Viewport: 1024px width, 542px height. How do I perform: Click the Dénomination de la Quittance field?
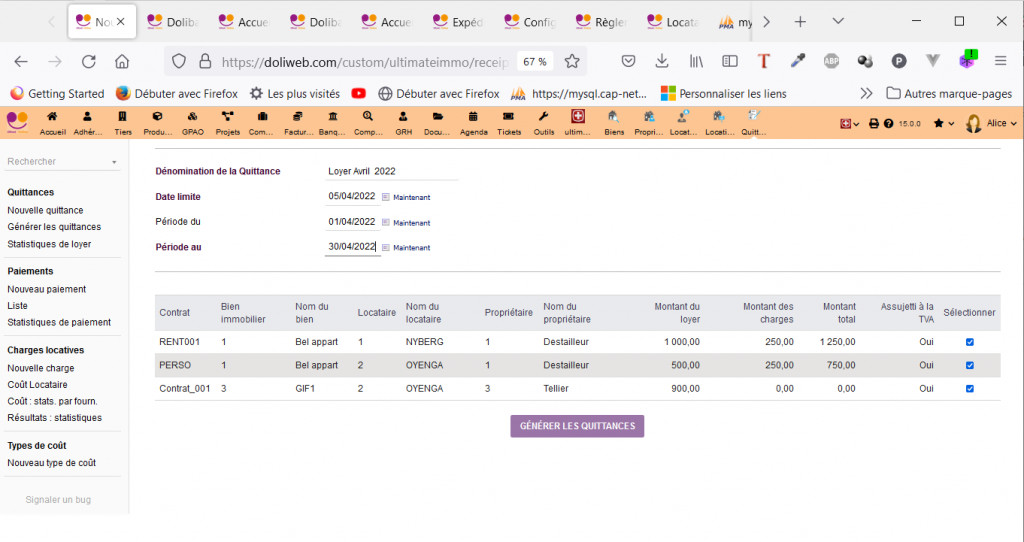392,171
